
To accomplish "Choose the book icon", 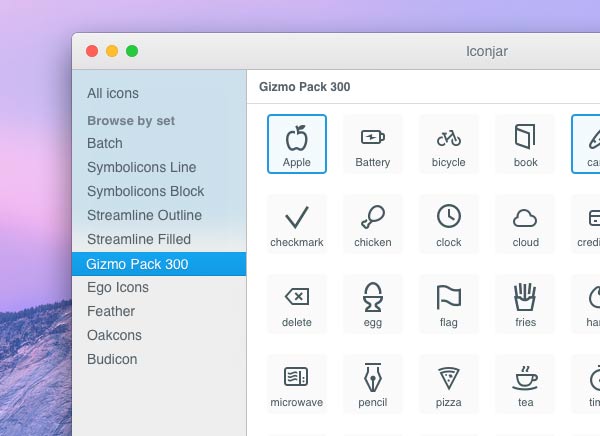I will click(x=525, y=144).
